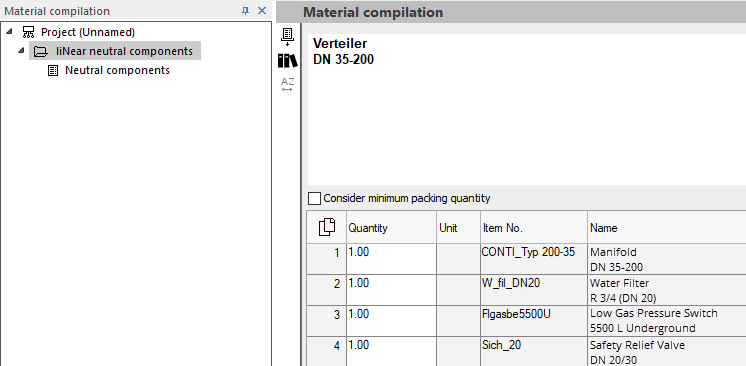This screenshot has height=366, width=746.
Task: Select row number 3 header
Action: click(x=327, y=321)
